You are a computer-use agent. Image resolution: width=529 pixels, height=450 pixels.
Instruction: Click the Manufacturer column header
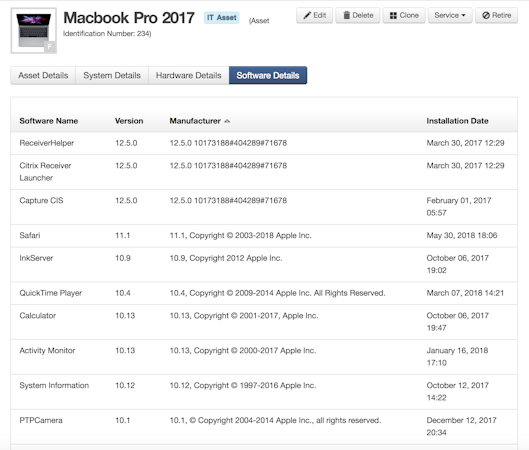pos(195,121)
